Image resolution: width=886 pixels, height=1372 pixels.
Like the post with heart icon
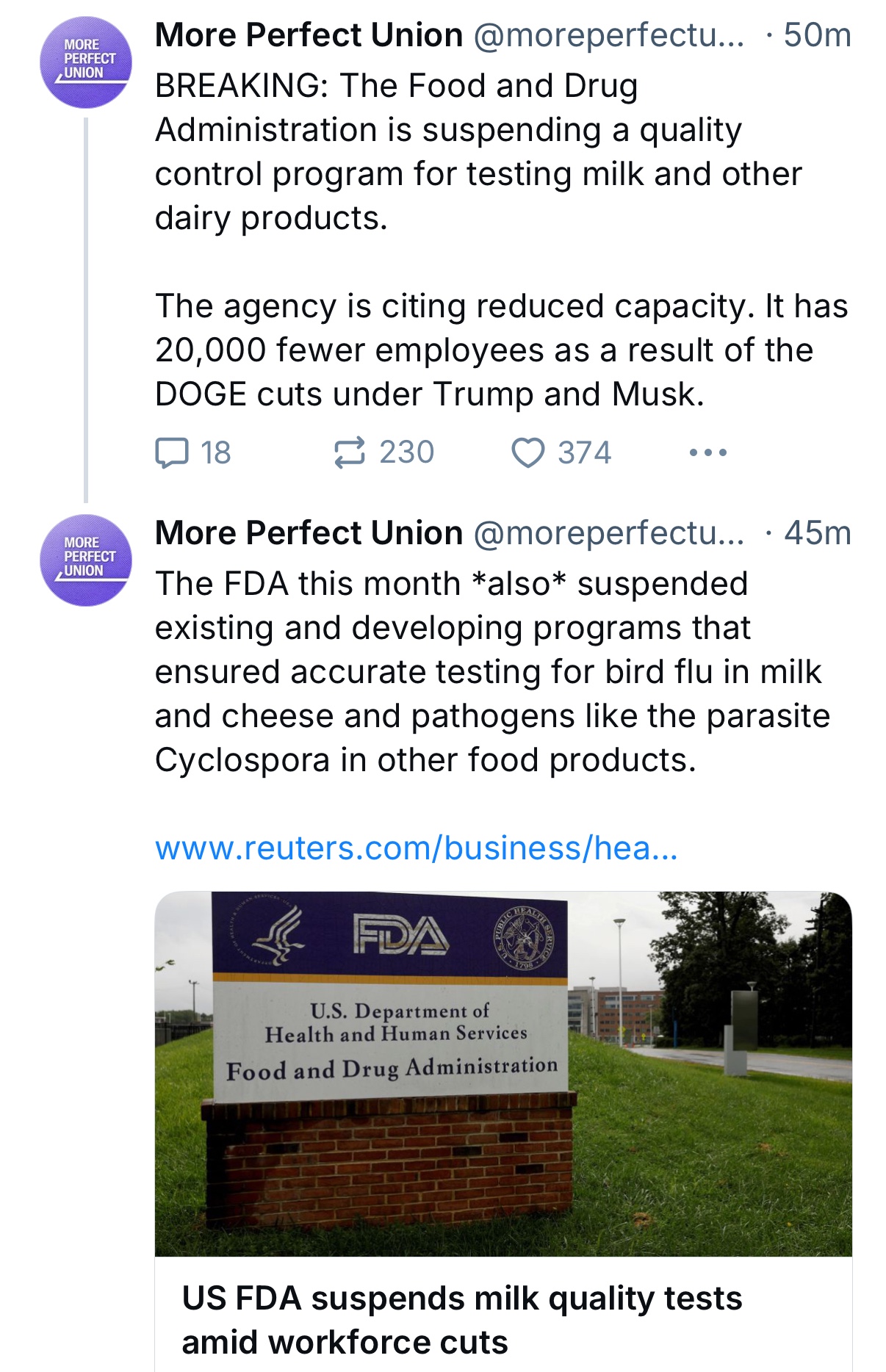[x=527, y=452]
